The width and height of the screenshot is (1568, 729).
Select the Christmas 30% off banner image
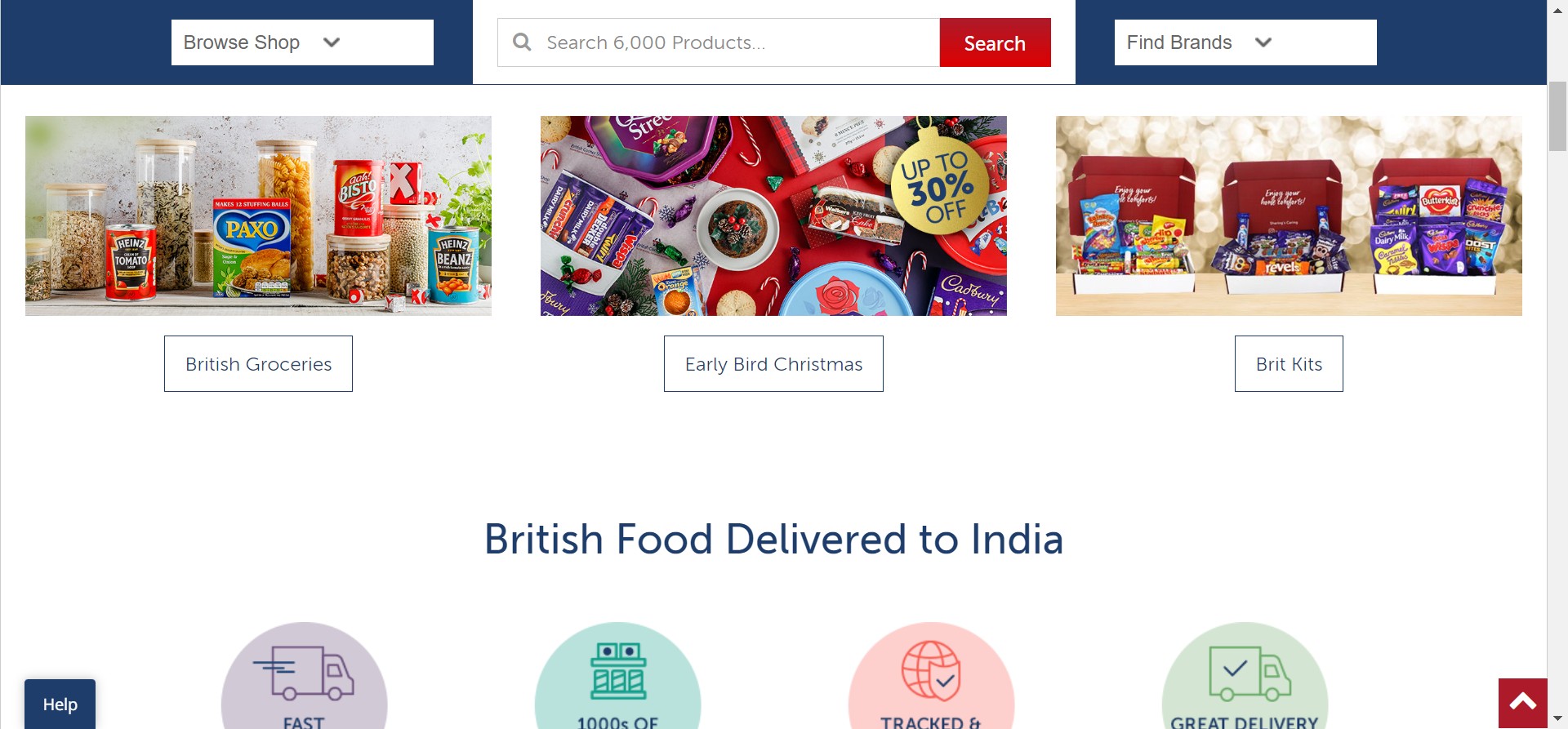coord(773,216)
